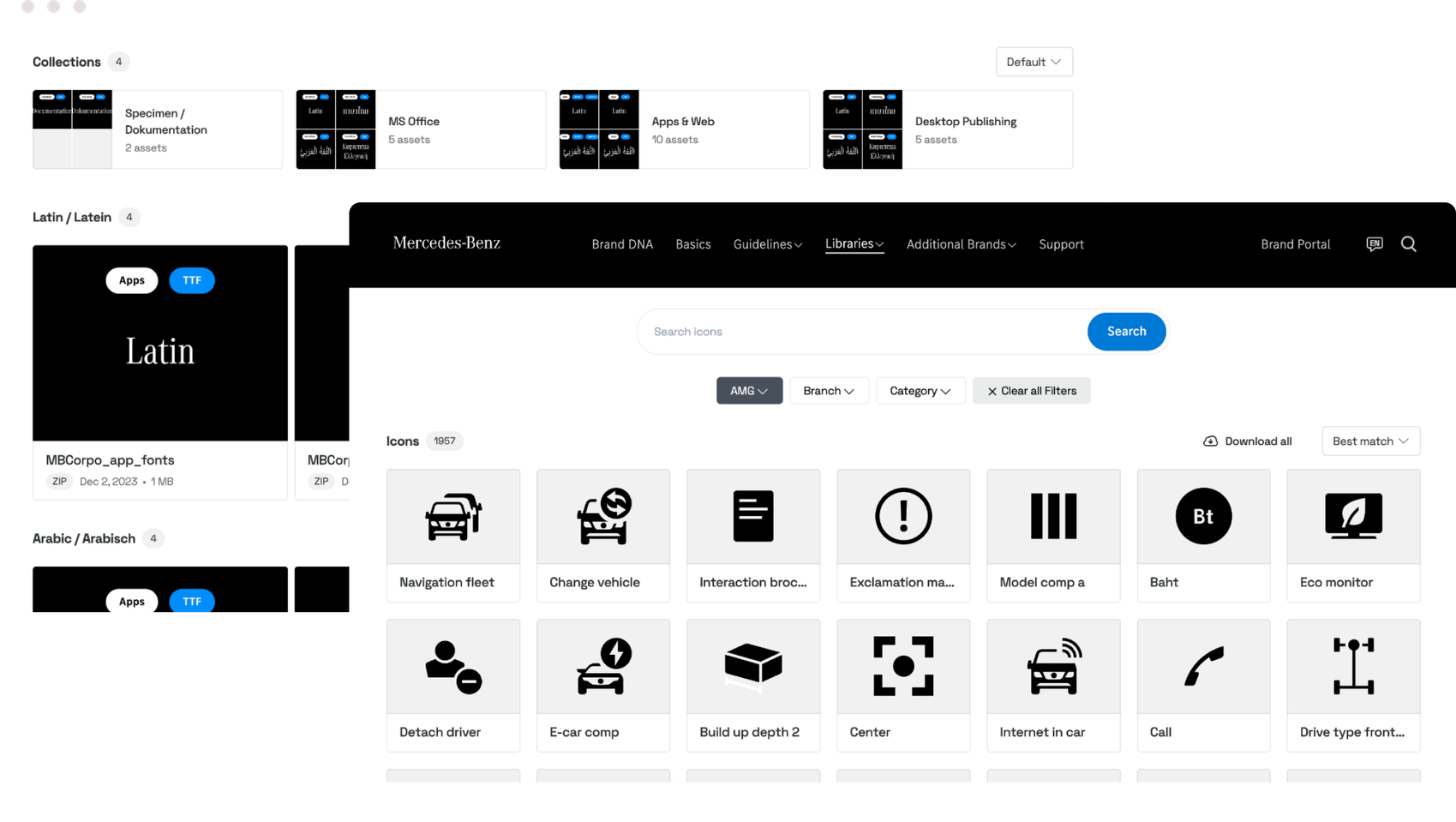Select the Build up depth 2 icon
The width and height of the screenshot is (1456, 822).
(753, 685)
